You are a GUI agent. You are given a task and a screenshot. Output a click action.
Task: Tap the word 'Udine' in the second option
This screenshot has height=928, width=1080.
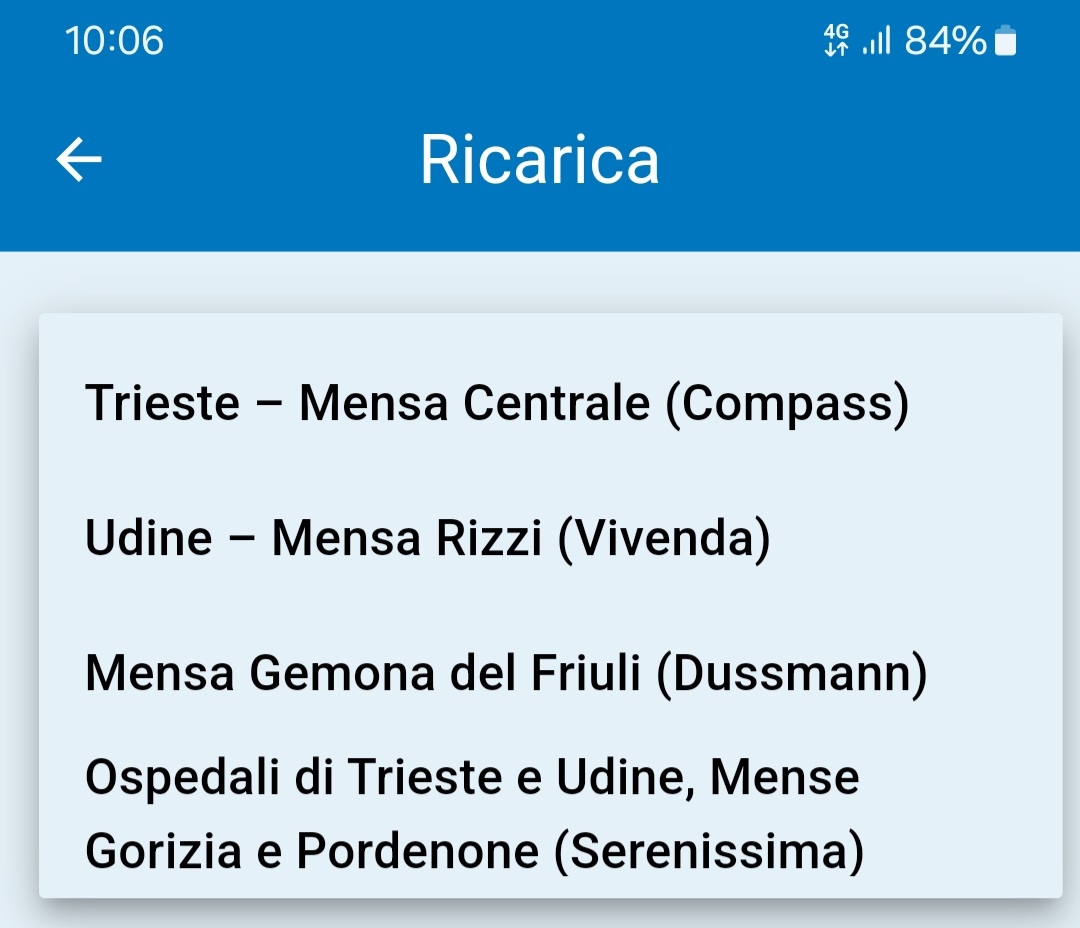tap(149, 538)
